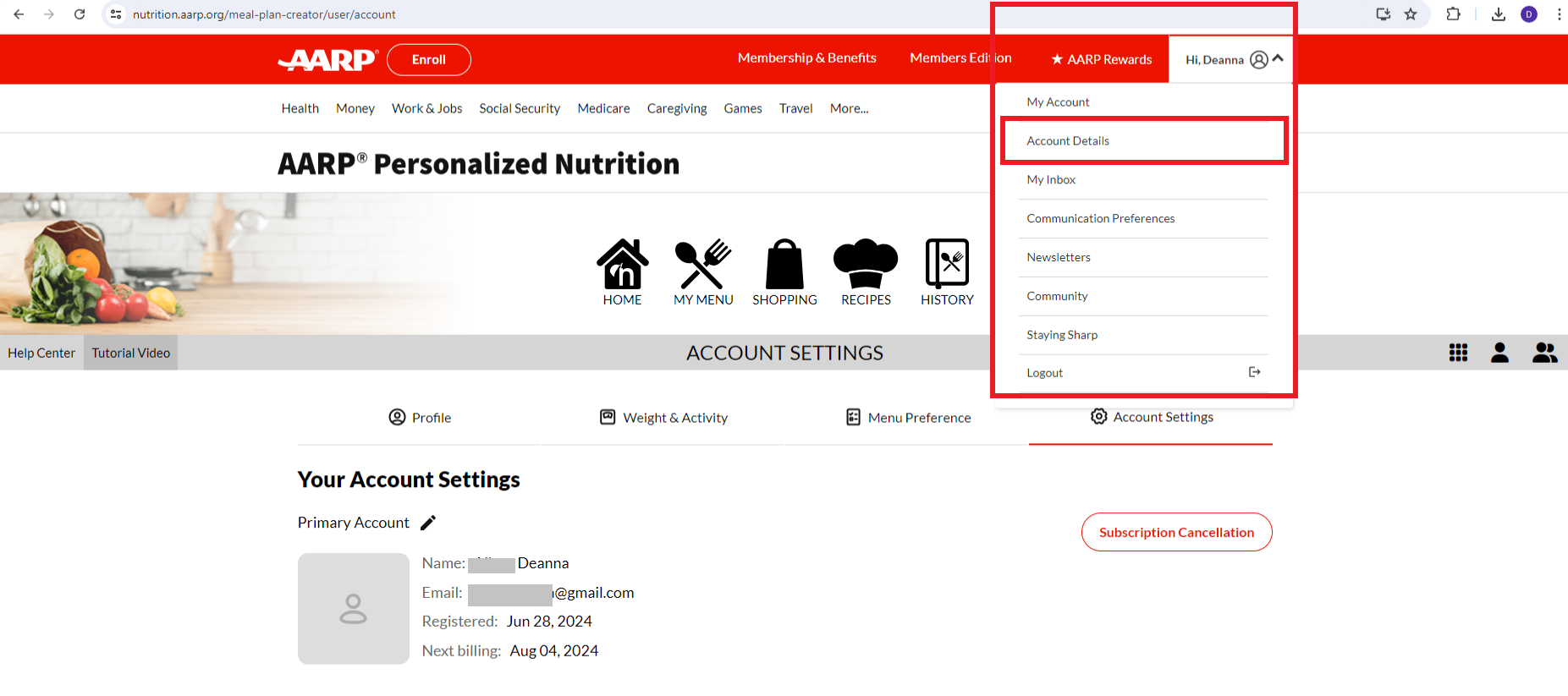
Task: Choose Newsletters from the dropdown
Action: 1143,257
